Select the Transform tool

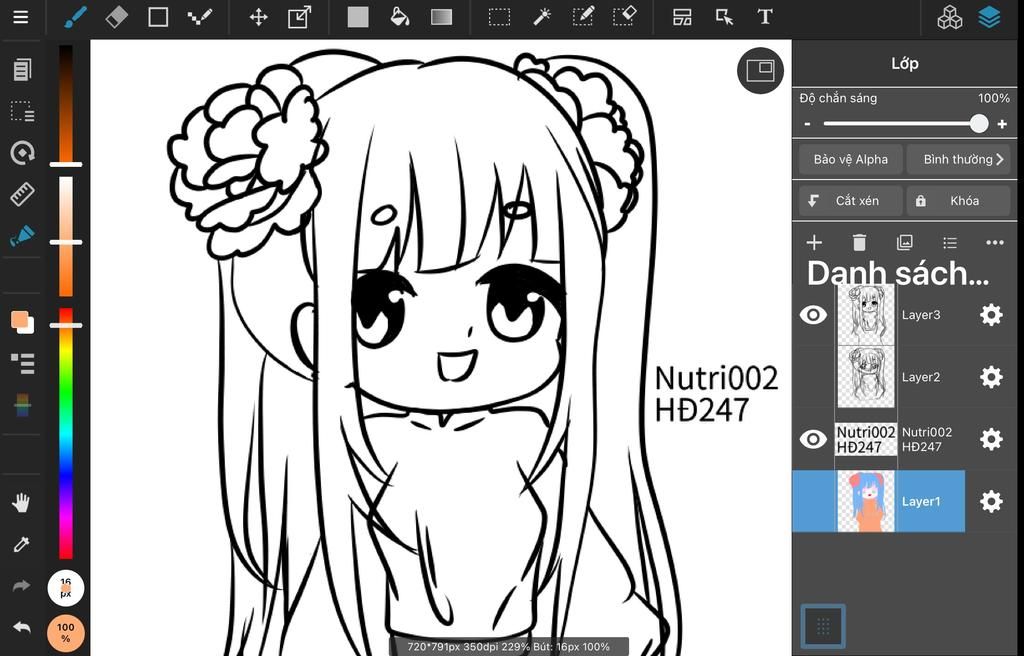[300, 17]
